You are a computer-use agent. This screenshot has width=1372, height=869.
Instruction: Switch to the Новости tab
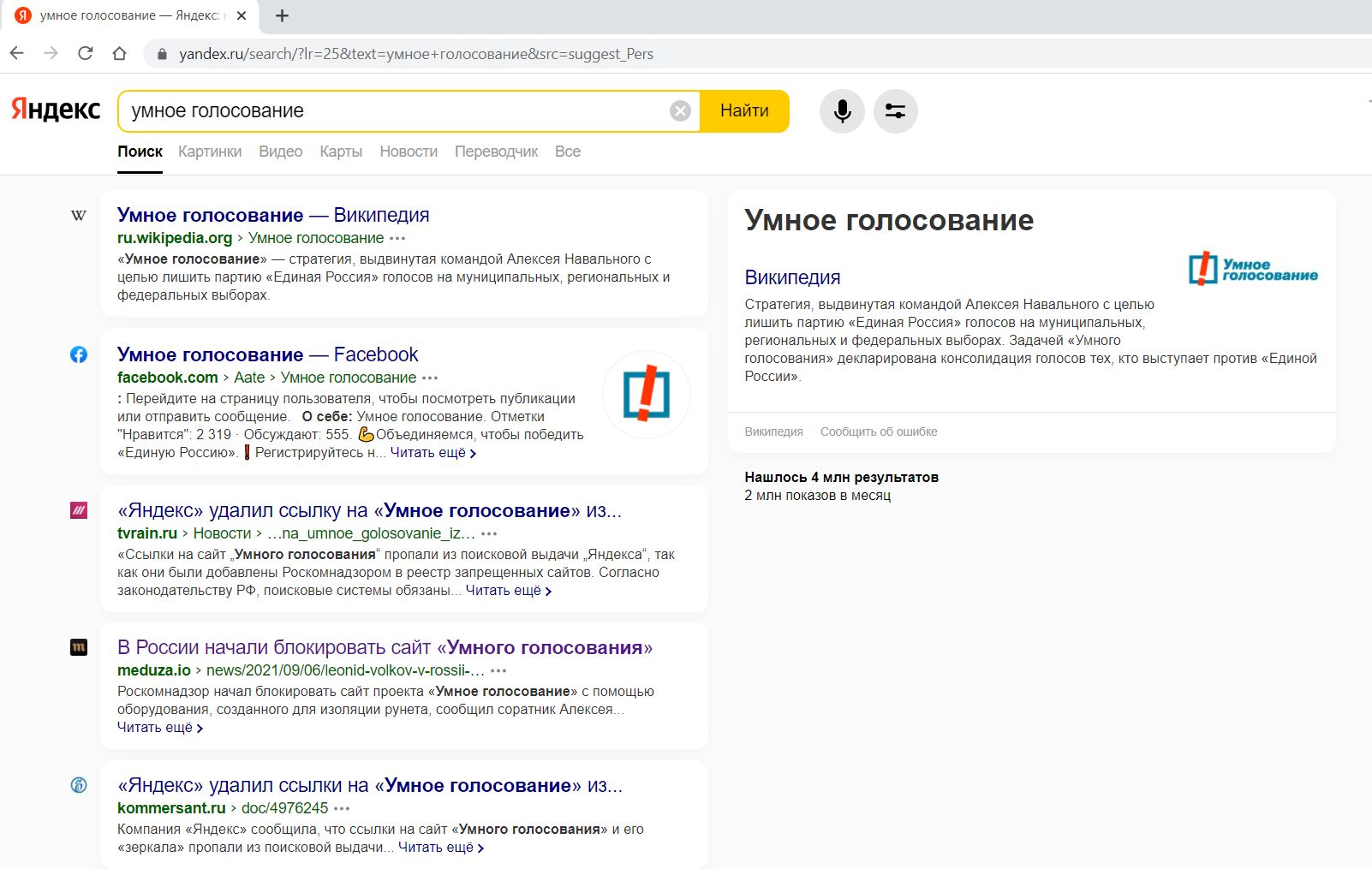click(409, 152)
